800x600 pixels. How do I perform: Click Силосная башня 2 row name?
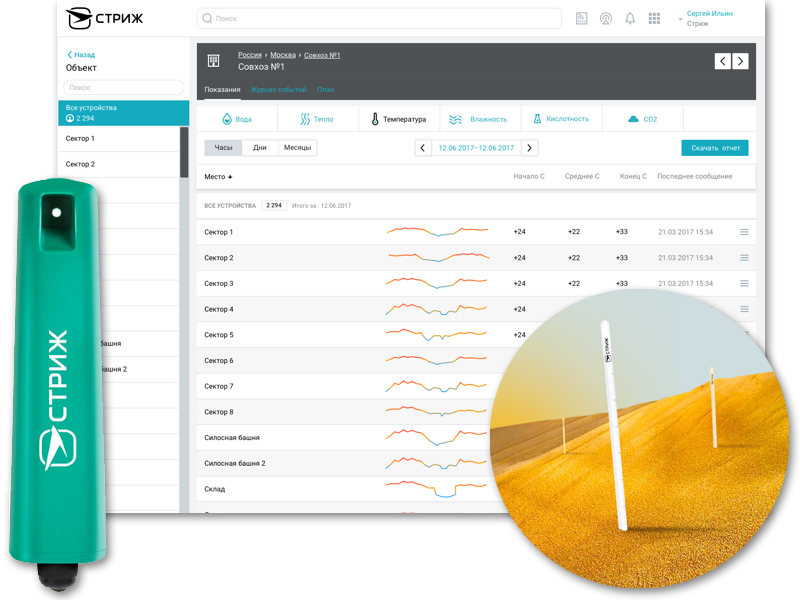click(235, 463)
